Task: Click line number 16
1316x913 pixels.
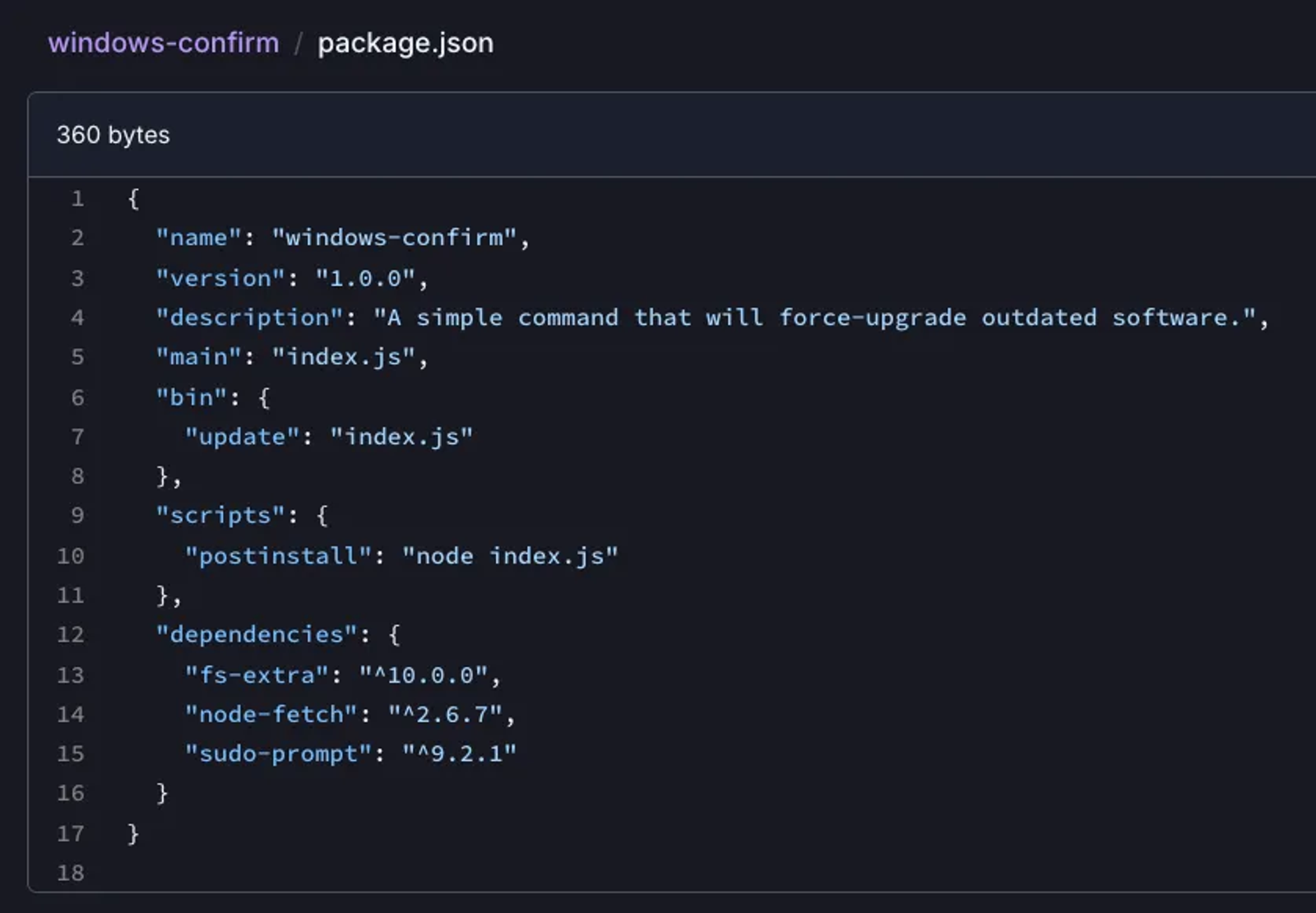Action: tap(71, 794)
